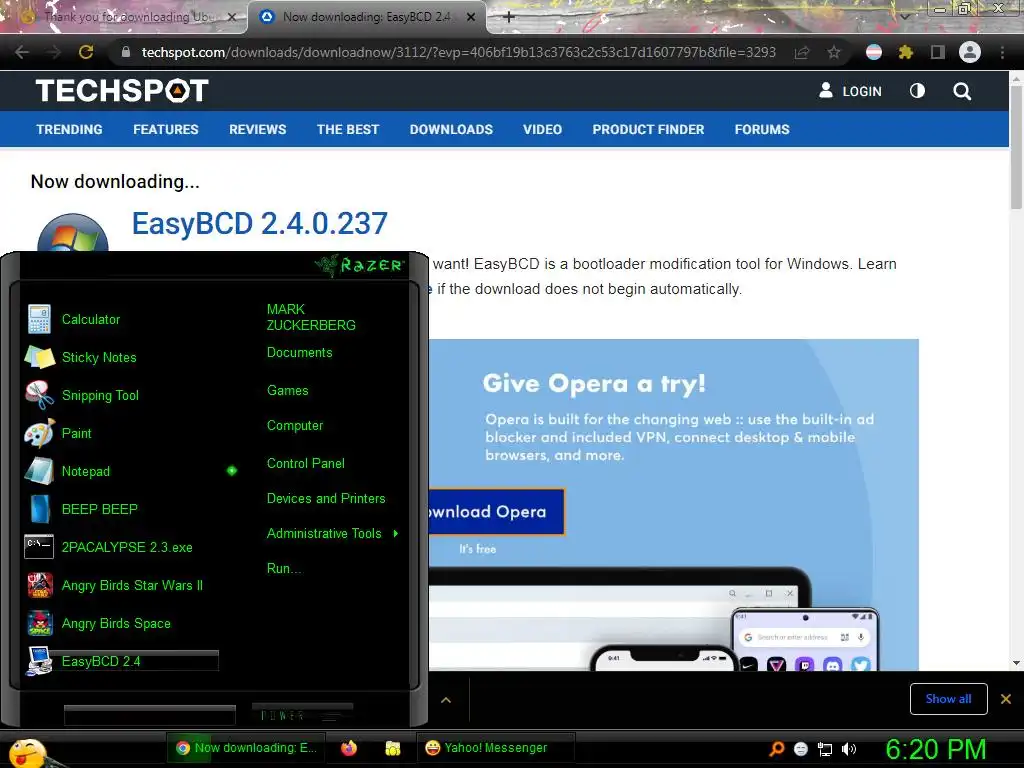Image resolution: width=1024 pixels, height=768 pixels.
Task: Open Chrome profile avatar
Action: click(x=970, y=52)
